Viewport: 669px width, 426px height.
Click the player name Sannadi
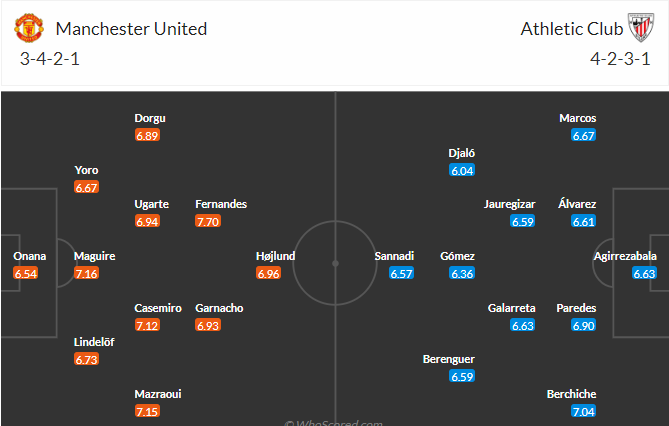click(394, 256)
